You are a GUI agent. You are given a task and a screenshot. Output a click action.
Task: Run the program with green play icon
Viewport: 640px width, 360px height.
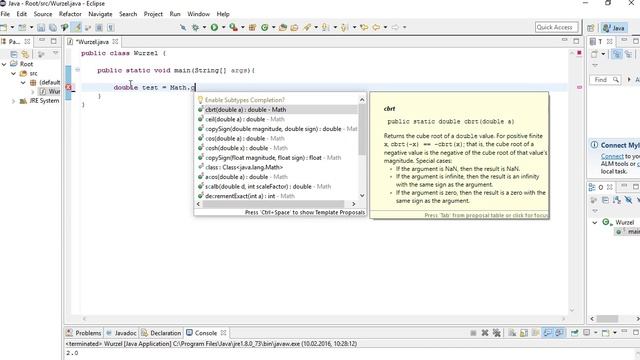[x=214, y=27]
